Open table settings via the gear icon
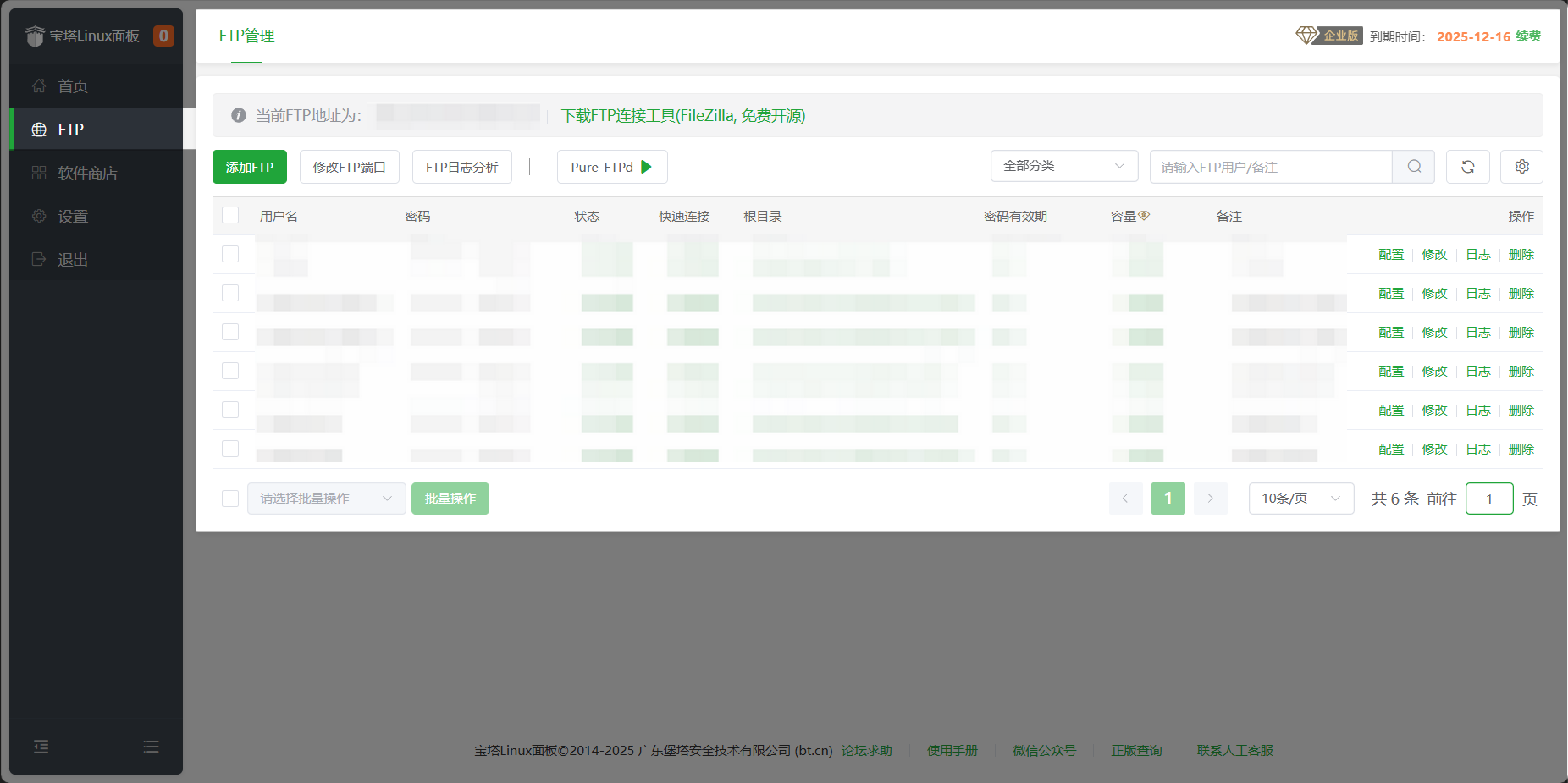Viewport: 1568px width, 783px height. (1521, 166)
